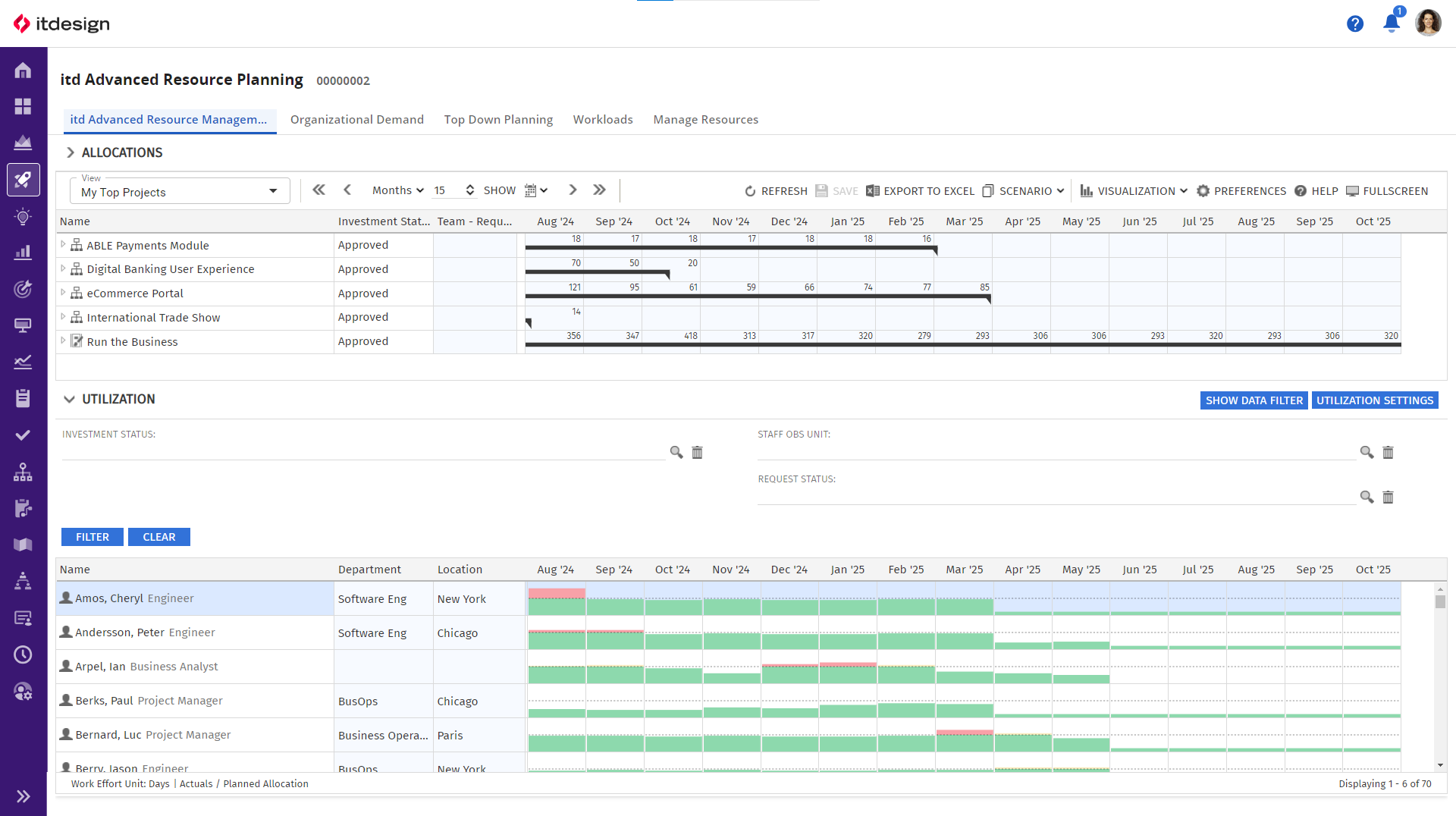Image resolution: width=1456 pixels, height=816 pixels.
Task: Collapse the Utilization section
Action: tap(69, 400)
